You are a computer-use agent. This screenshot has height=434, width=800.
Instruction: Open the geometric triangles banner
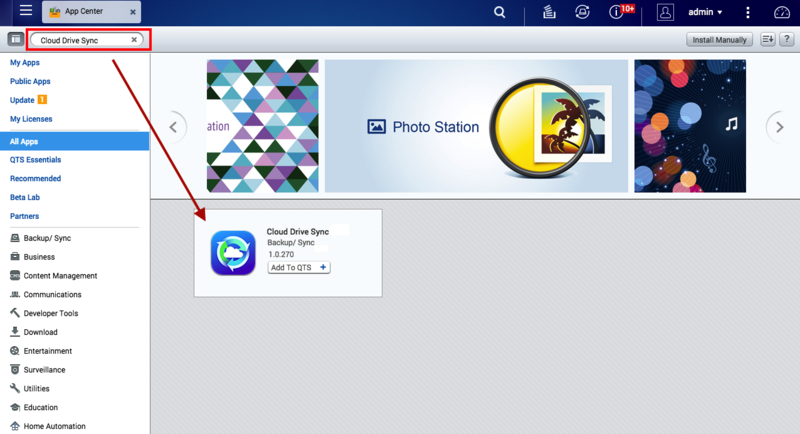tap(263, 126)
